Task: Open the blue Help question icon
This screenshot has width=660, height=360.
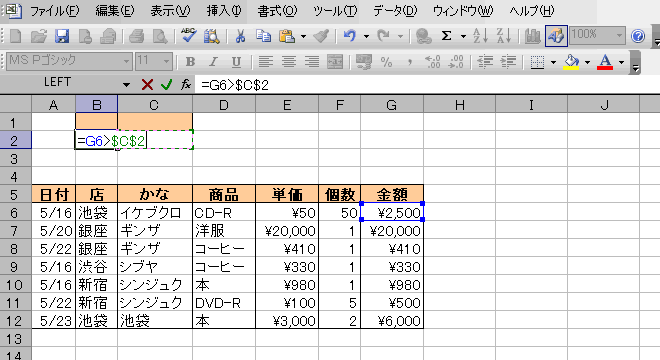Action: coord(638,36)
